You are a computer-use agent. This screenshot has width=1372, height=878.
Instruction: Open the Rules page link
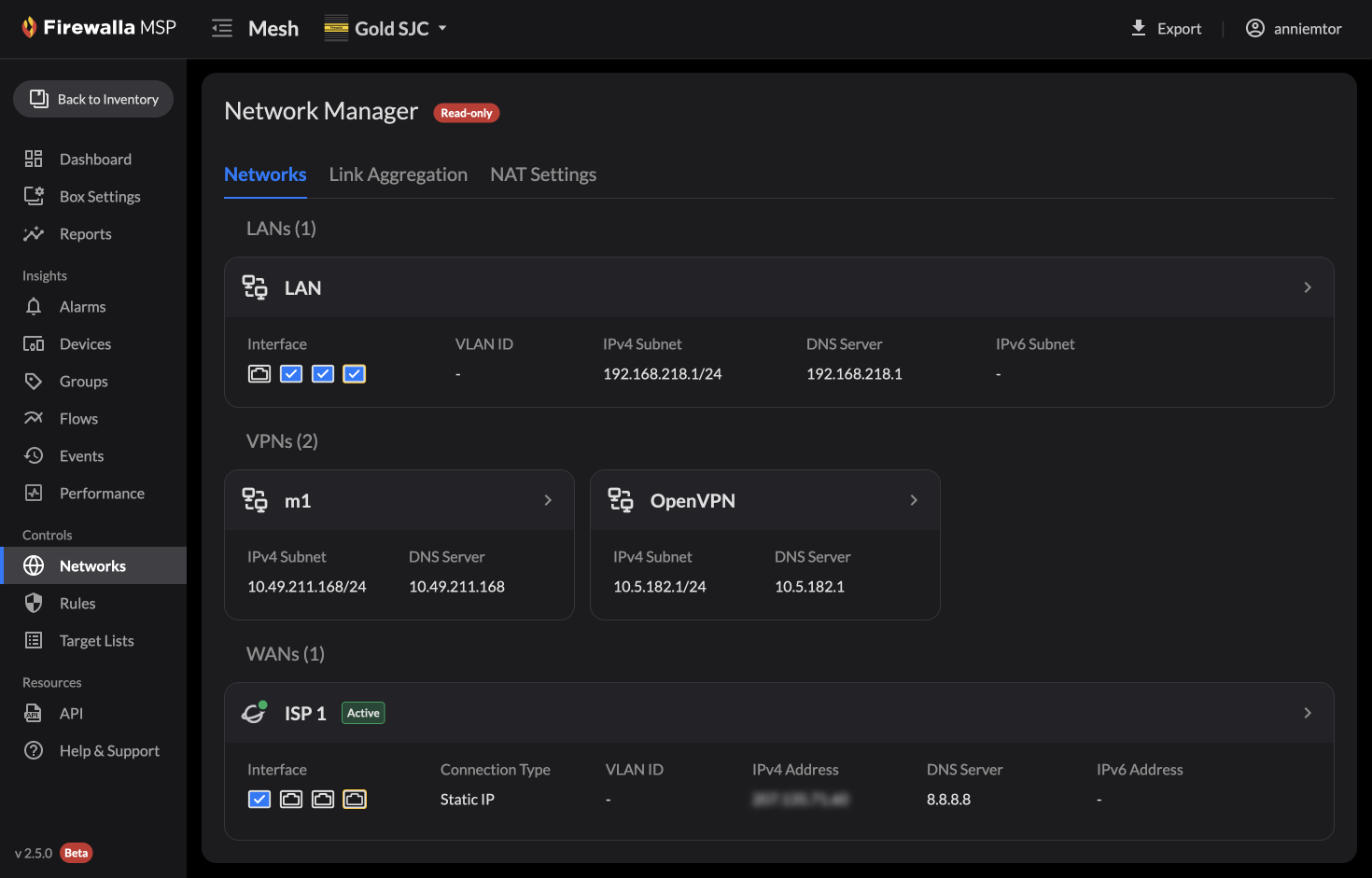coord(77,604)
